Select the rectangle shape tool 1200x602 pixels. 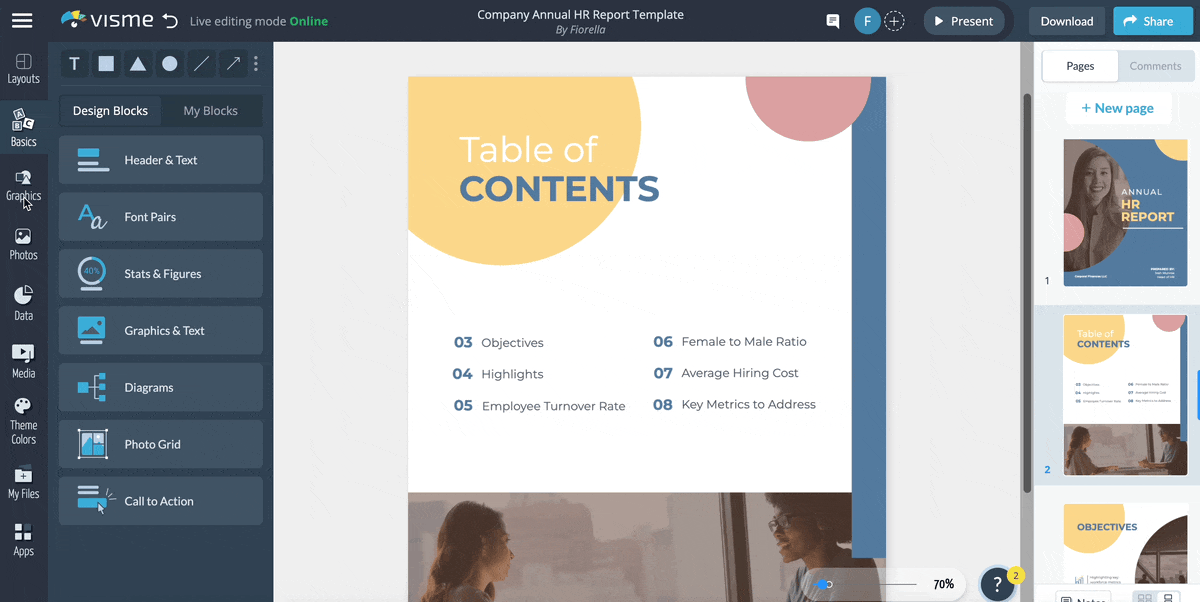click(x=106, y=63)
